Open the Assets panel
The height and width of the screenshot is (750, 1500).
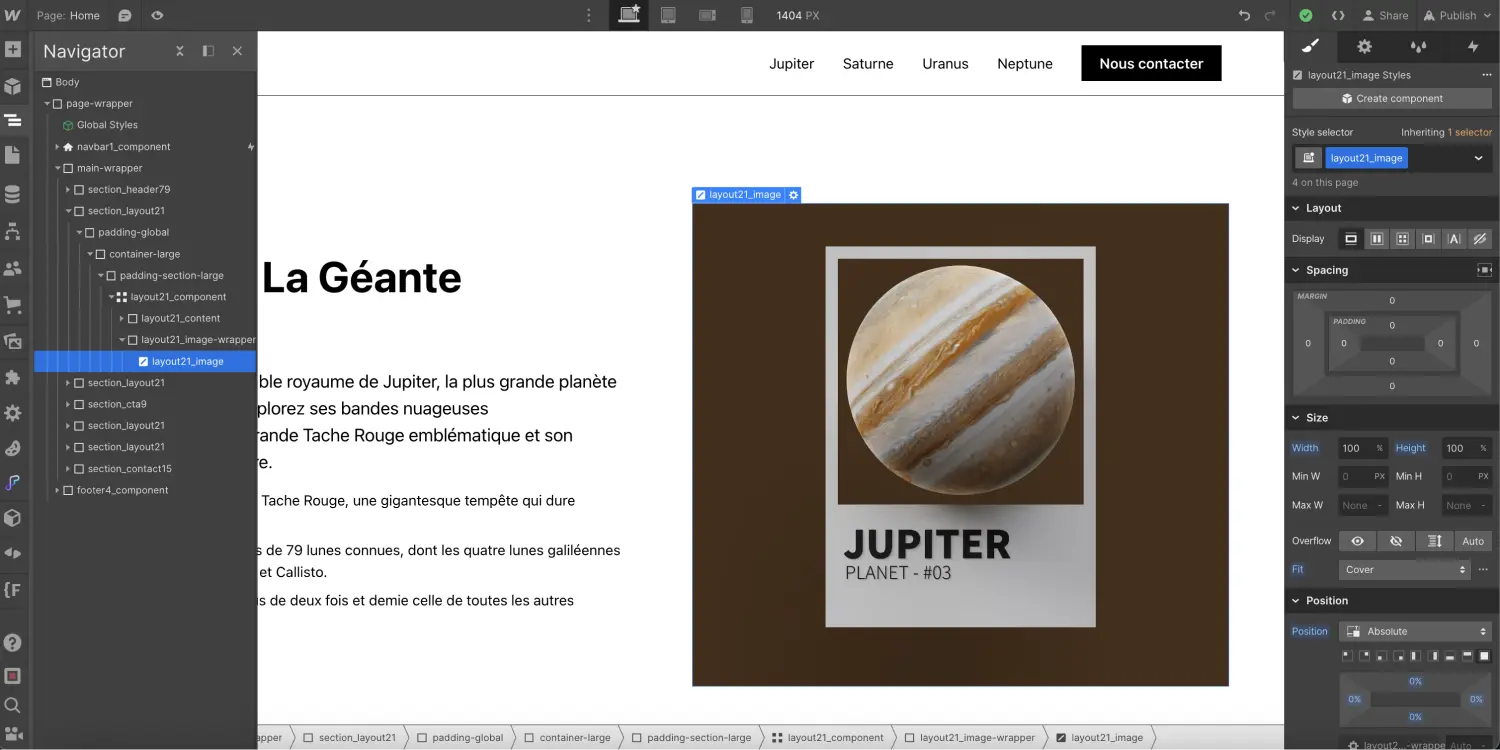pyautogui.click(x=14, y=340)
